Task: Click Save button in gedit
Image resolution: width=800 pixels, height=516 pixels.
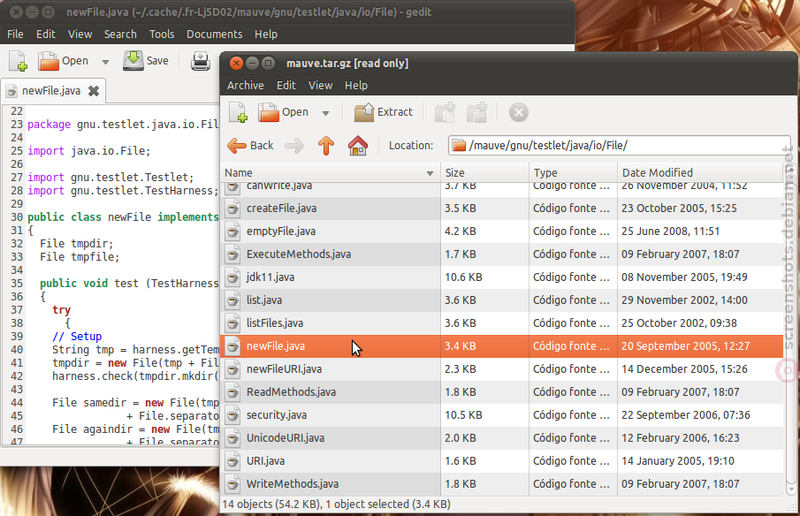Action: [146, 61]
